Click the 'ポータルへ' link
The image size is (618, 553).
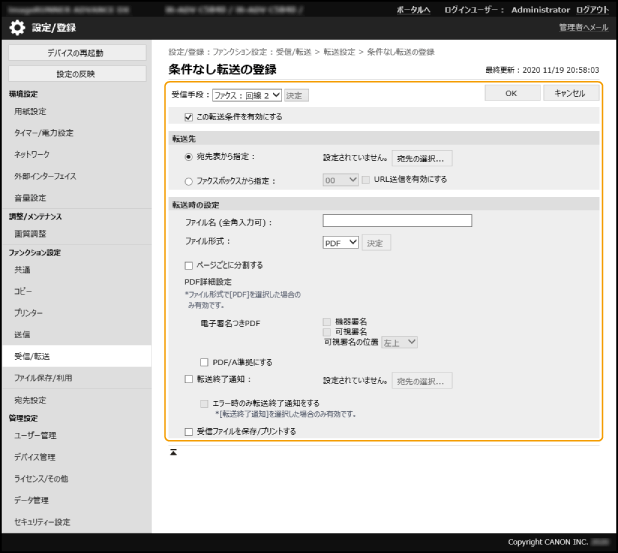click(414, 9)
